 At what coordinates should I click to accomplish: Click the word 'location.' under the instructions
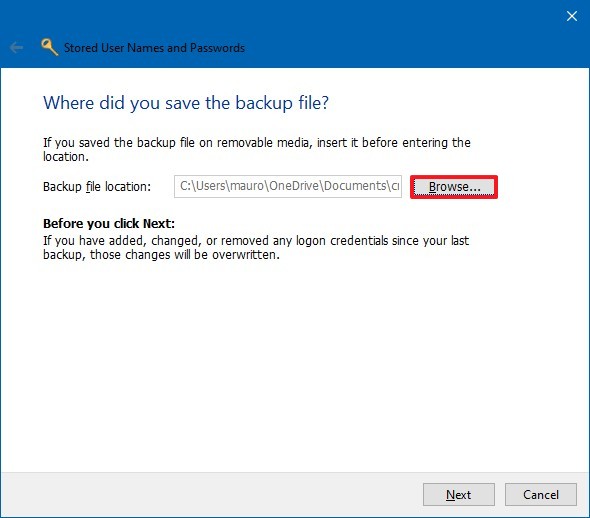point(66,156)
